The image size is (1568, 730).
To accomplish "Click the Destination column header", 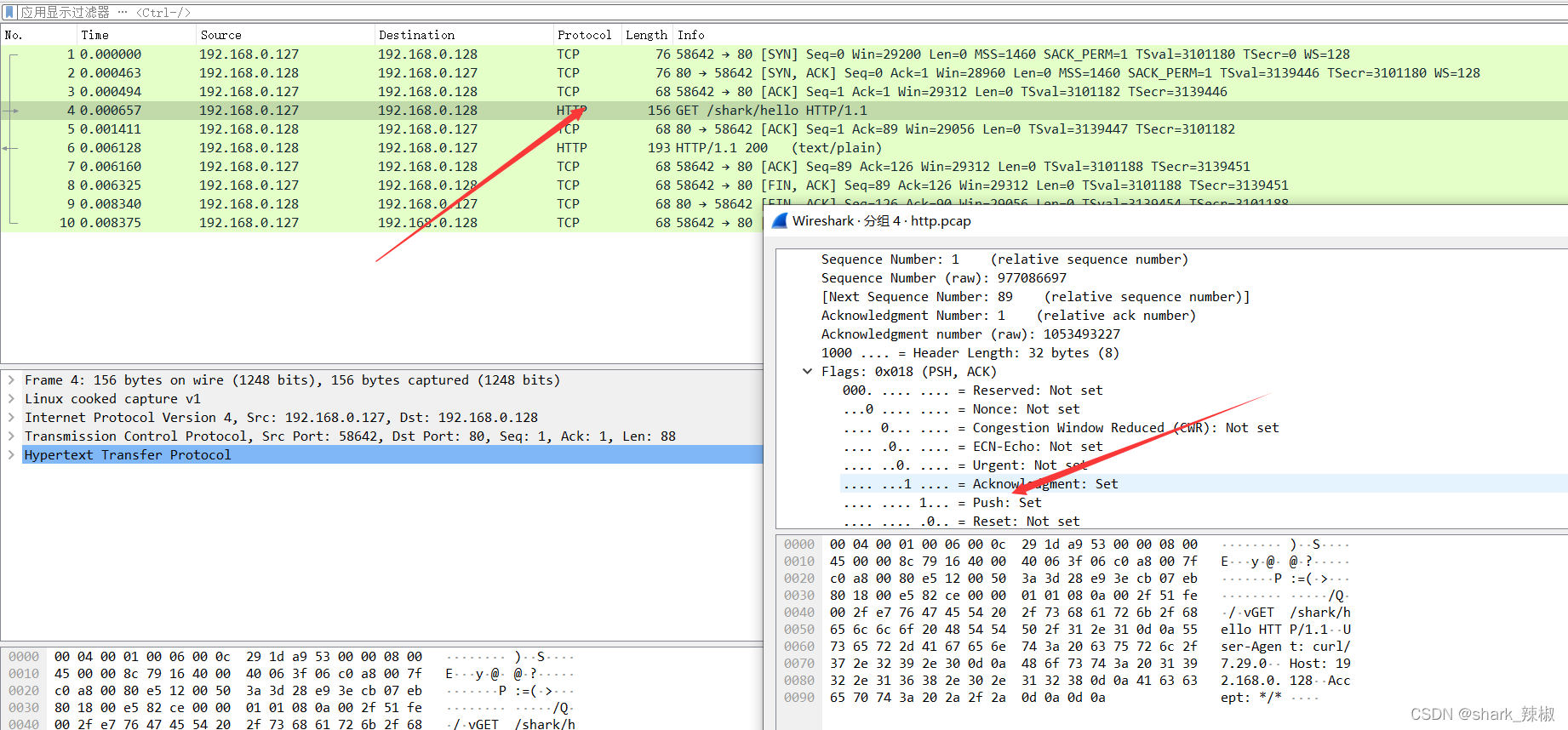I will [x=417, y=35].
